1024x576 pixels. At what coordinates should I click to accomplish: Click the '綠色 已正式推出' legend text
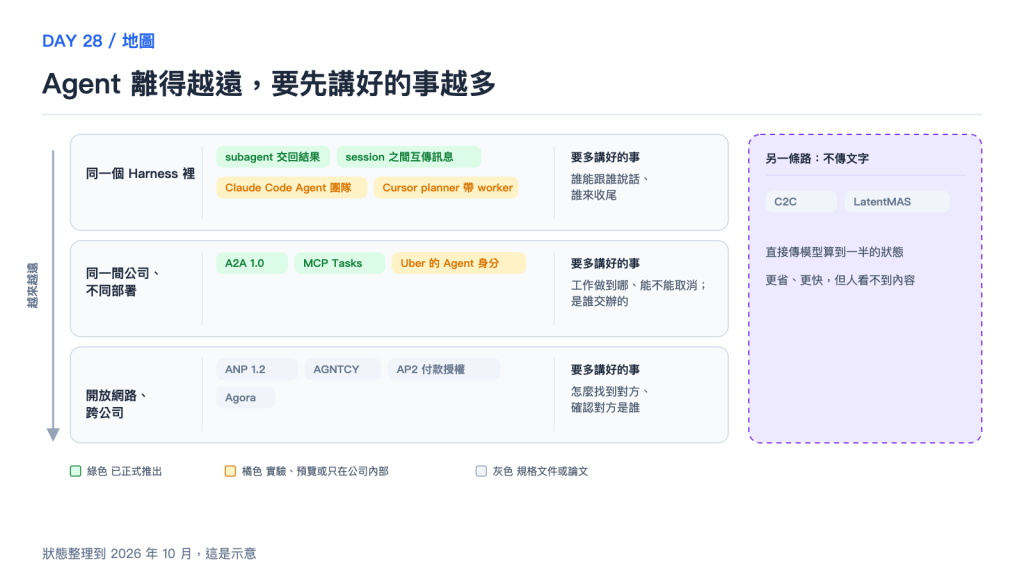pos(124,472)
